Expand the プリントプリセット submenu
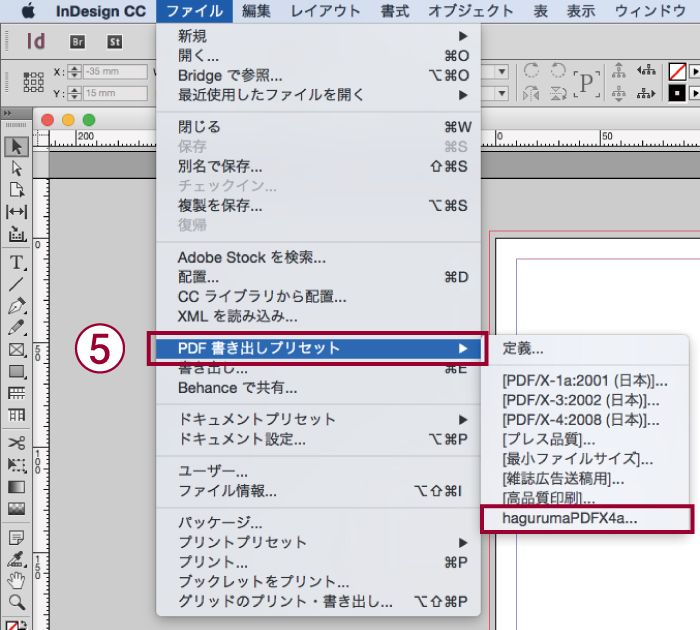The width and height of the screenshot is (700, 630). tap(318, 542)
